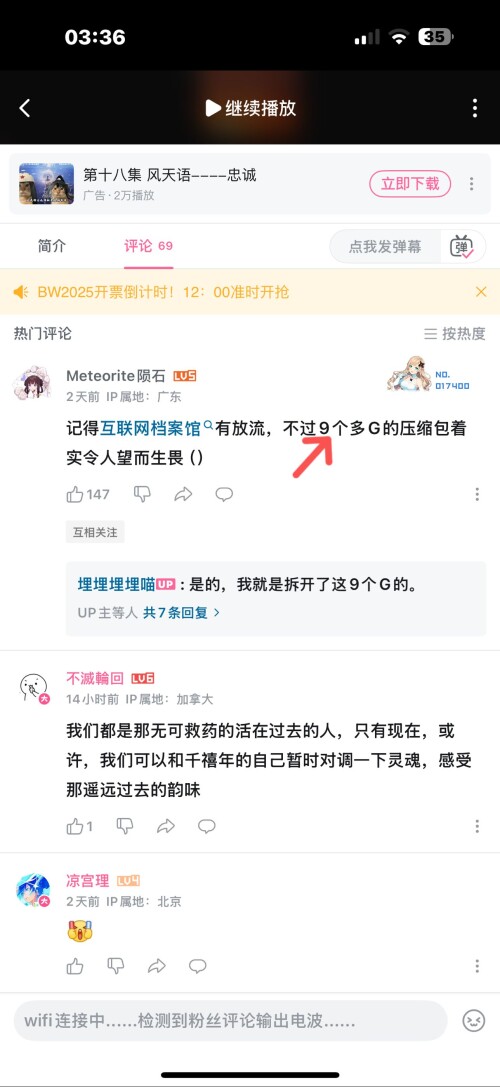The width and height of the screenshot is (500, 1087).
Task: Share Meteorite陨石's comment via arrow icon
Action: click(183, 494)
